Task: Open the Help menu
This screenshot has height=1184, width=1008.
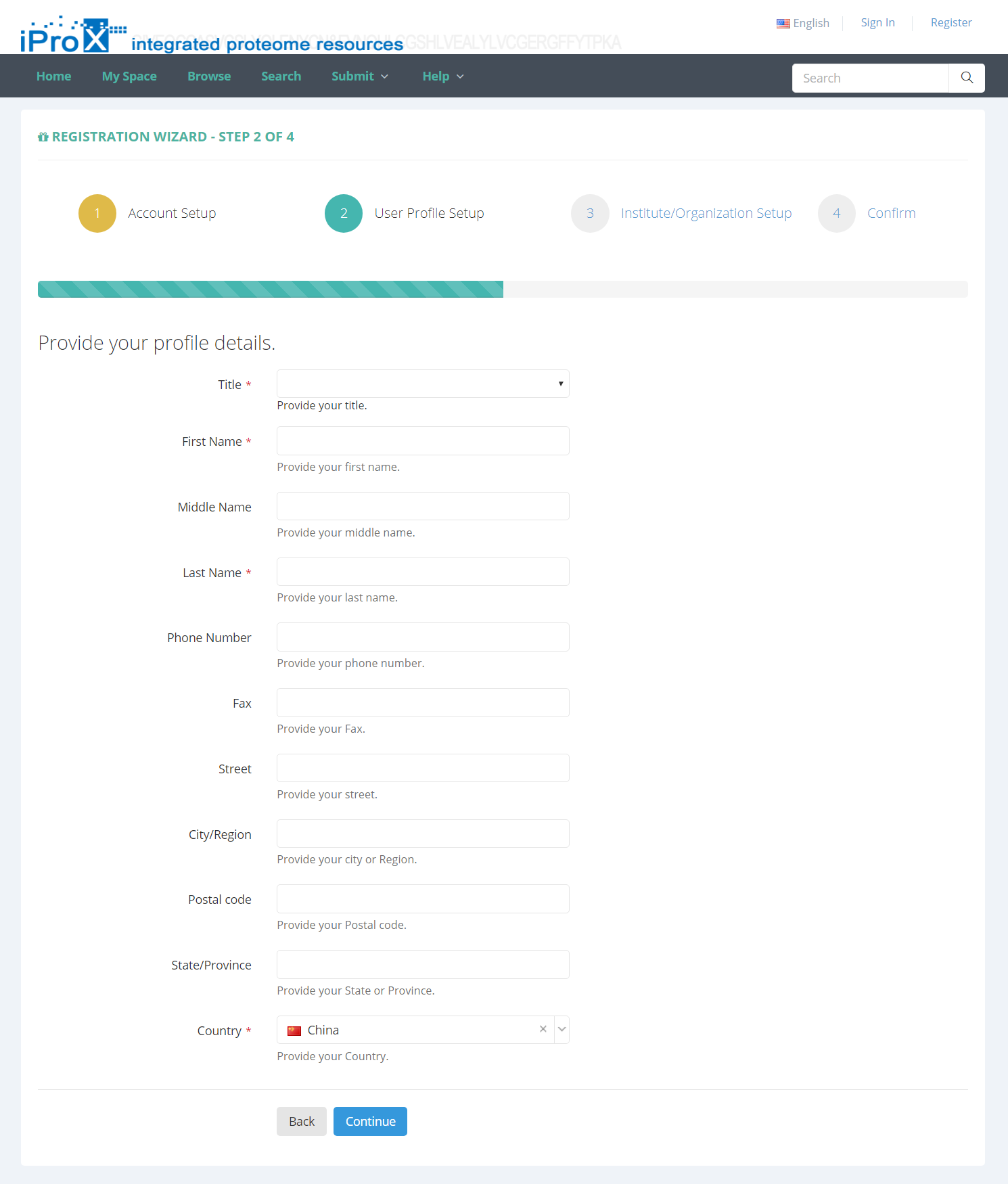Action: (443, 76)
